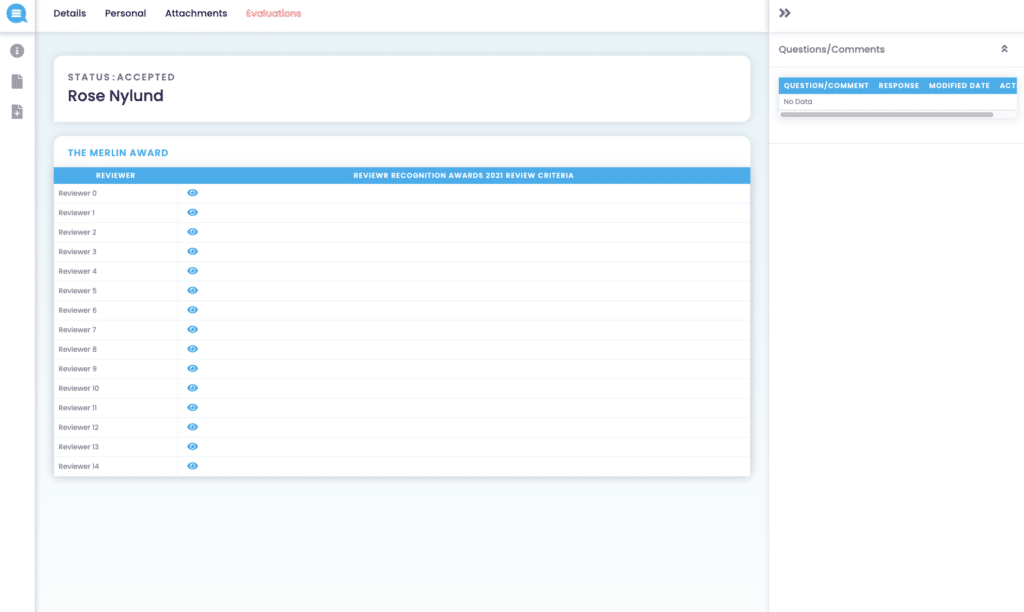View Reviewer 0 evaluation eye icon
The width and height of the screenshot is (1024, 612).
click(x=193, y=193)
